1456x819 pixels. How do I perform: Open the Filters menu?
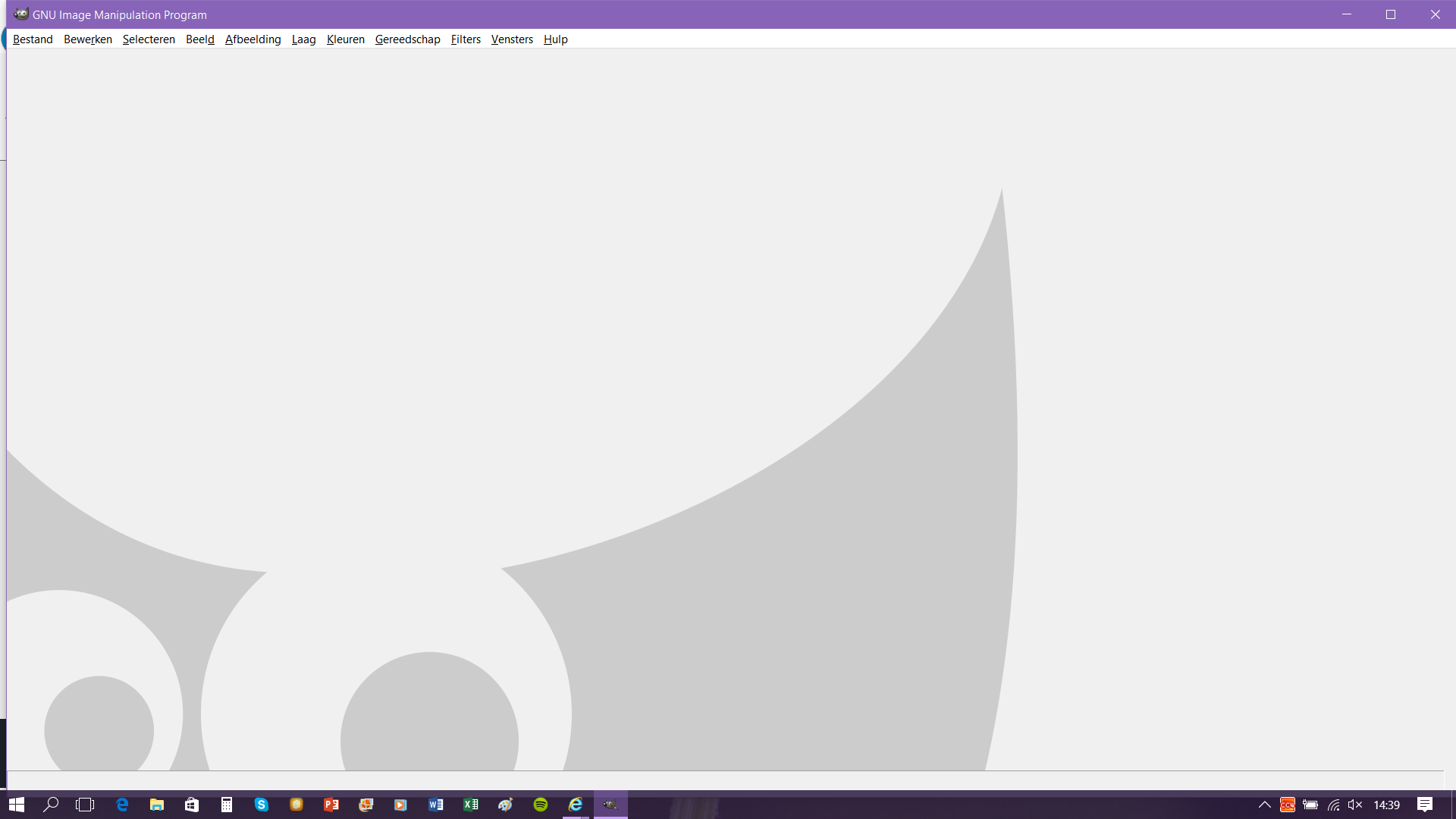(466, 39)
